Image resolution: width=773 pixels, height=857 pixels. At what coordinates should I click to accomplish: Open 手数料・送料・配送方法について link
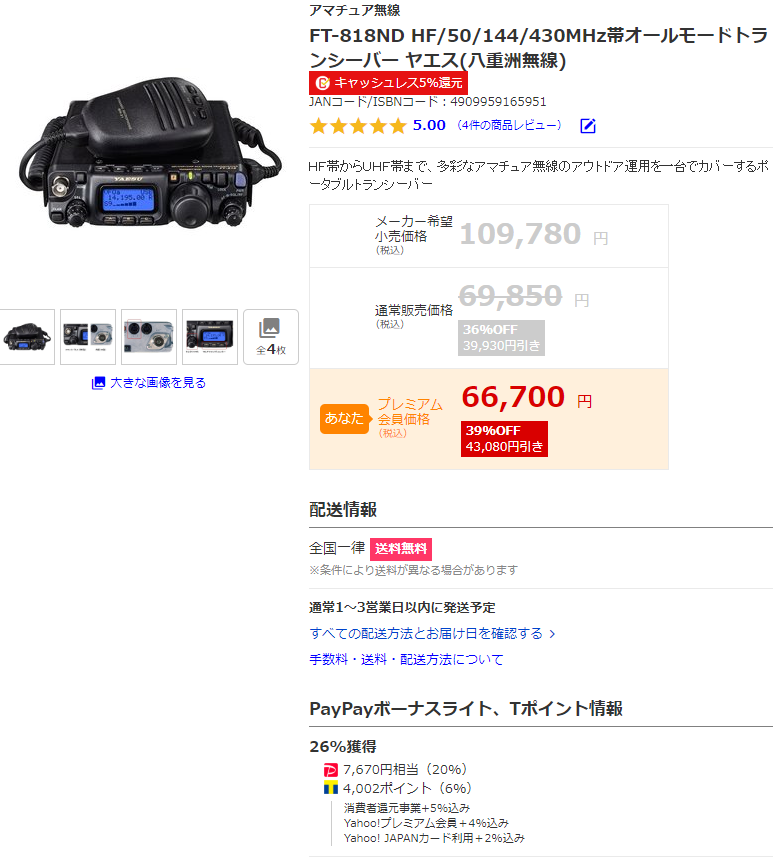point(406,660)
